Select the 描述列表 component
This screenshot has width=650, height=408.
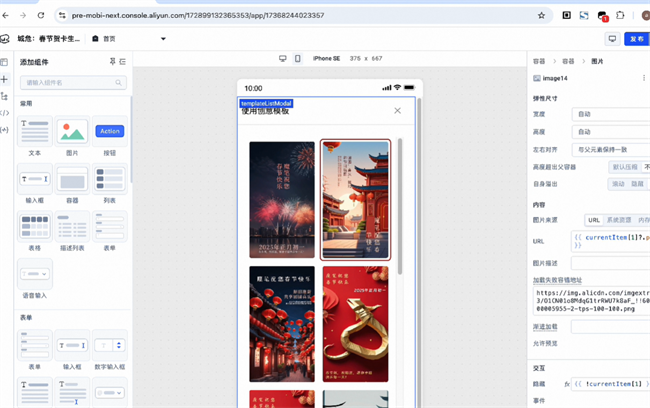(x=72, y=231)
